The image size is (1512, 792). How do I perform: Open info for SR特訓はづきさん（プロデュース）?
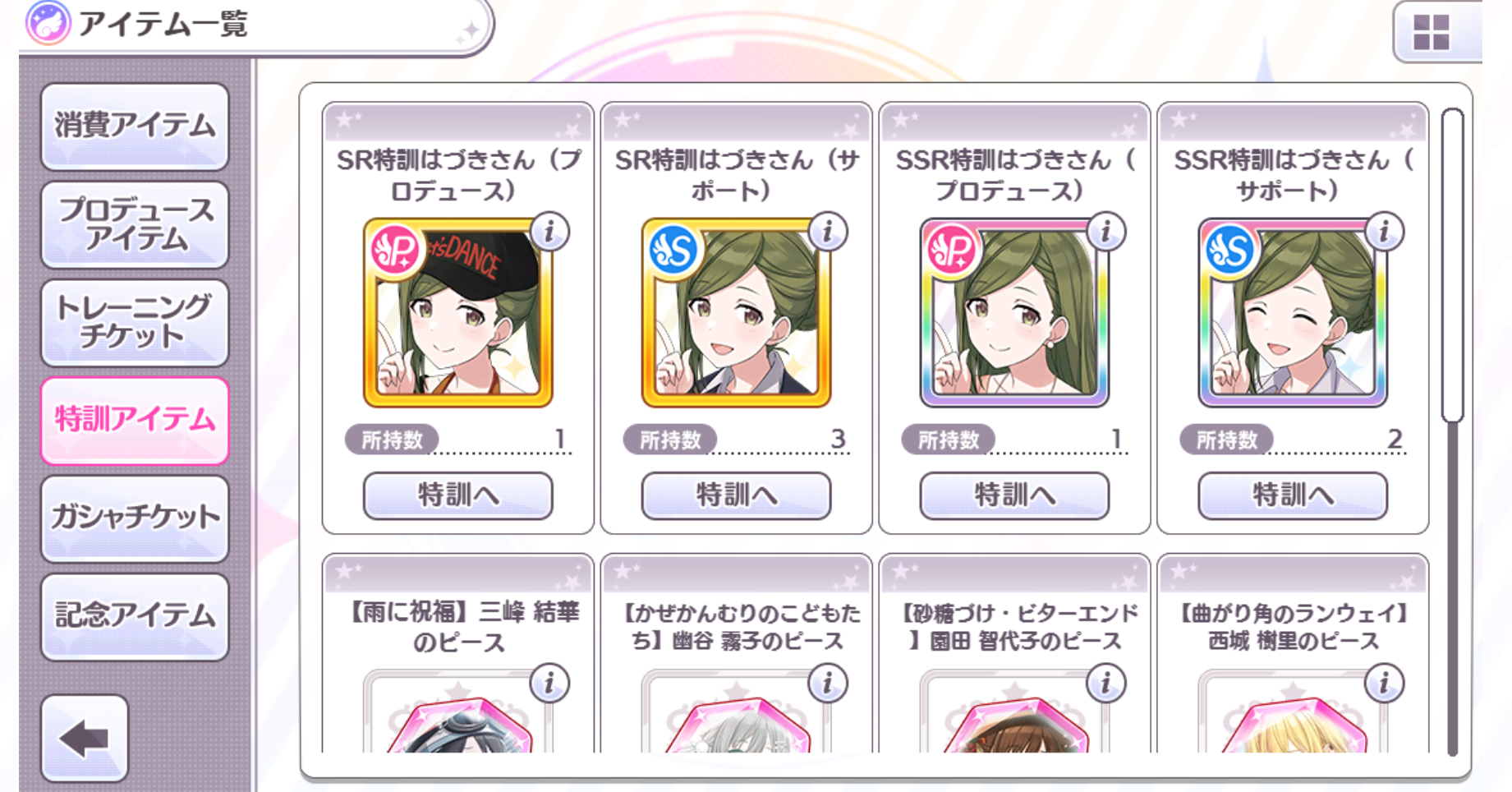(x=549, y=232)
